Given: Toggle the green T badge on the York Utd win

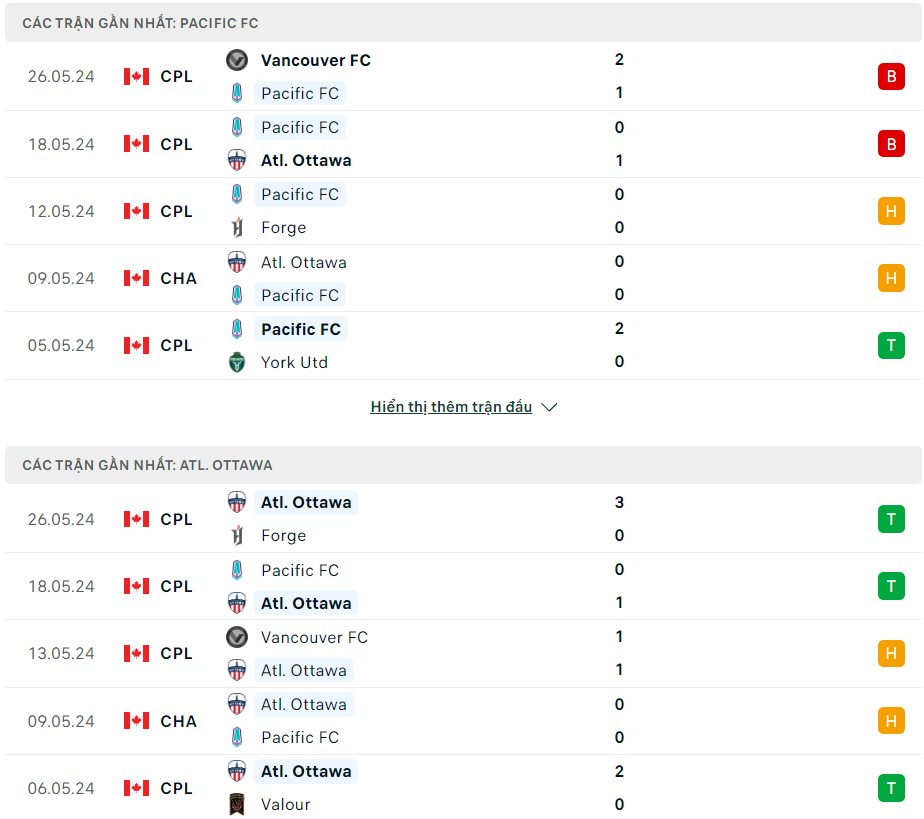Looking at the screenshot, I should click(x=891, y=345).
